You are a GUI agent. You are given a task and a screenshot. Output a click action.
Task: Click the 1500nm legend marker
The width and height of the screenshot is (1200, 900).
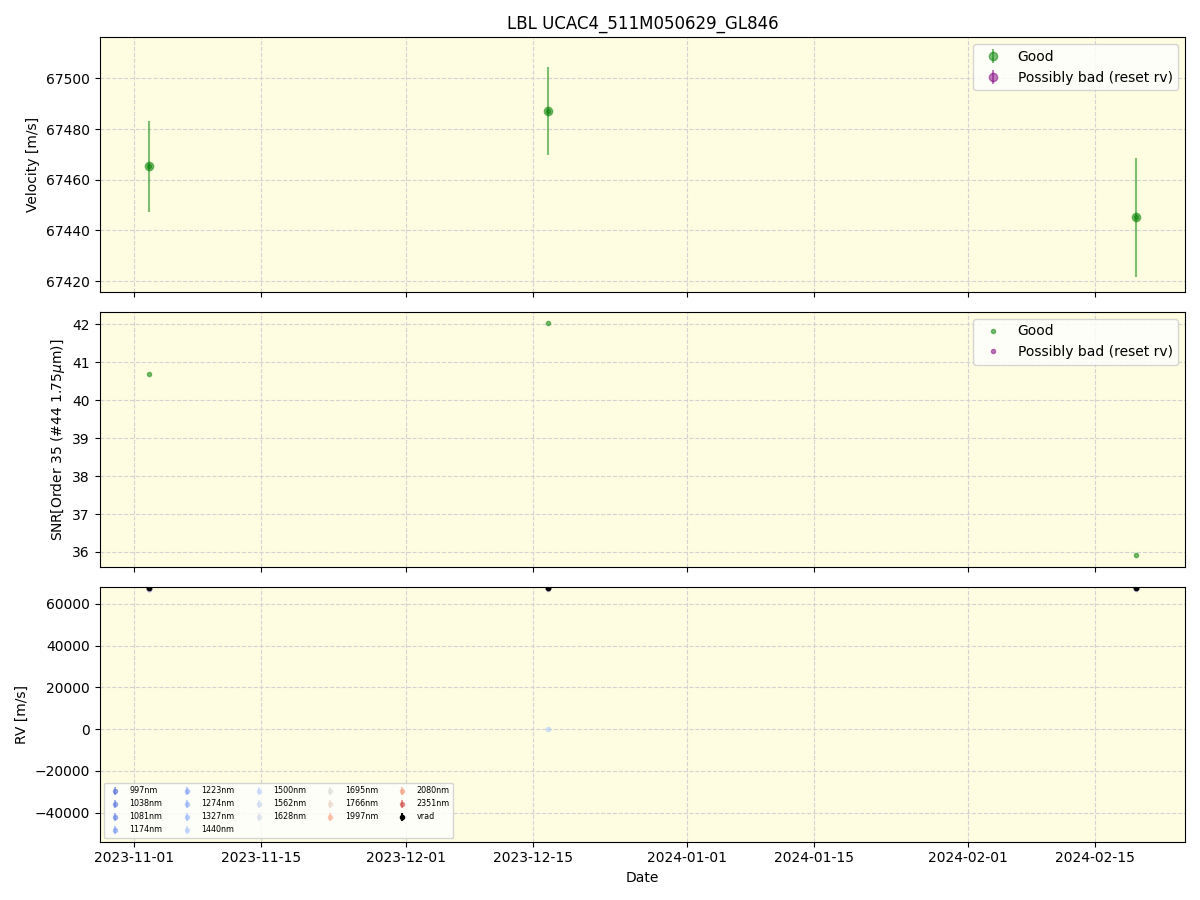point(259,791)
